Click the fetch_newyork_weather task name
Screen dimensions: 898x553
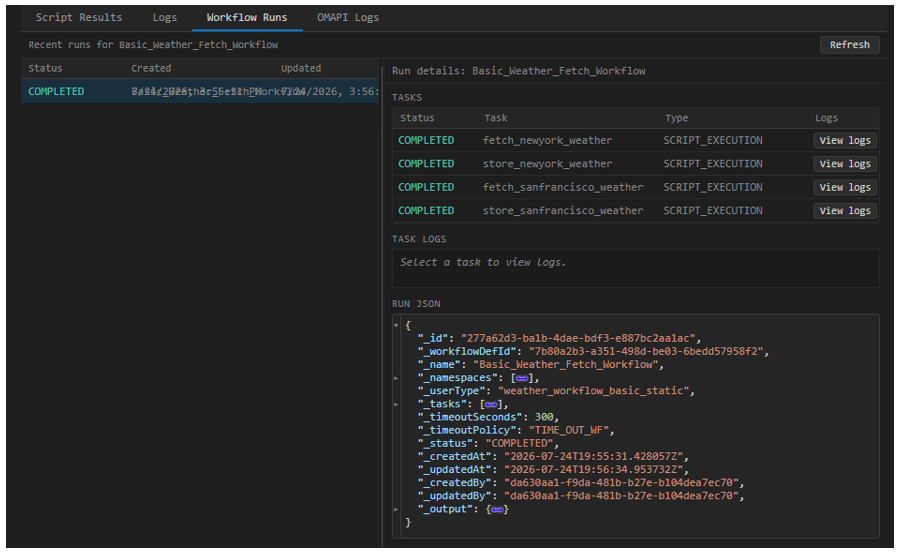[548, 140]
